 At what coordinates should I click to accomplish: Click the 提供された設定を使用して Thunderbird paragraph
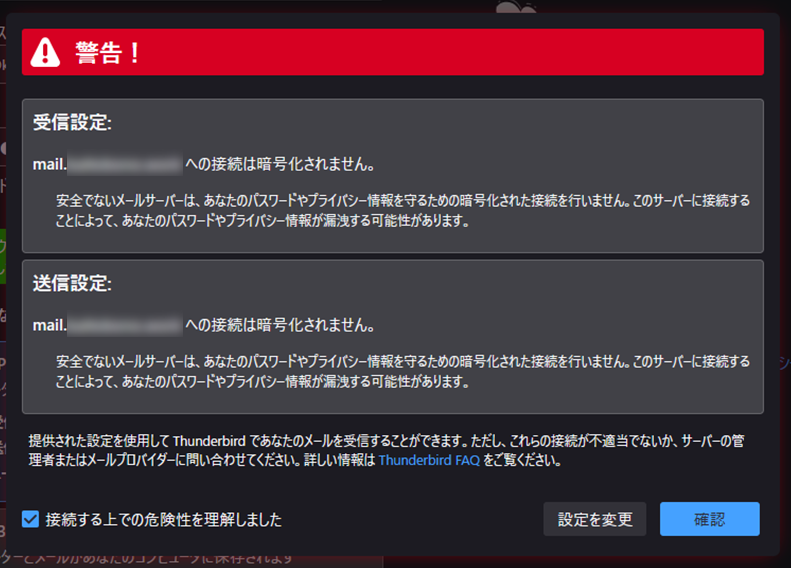(x=386, y=450)
